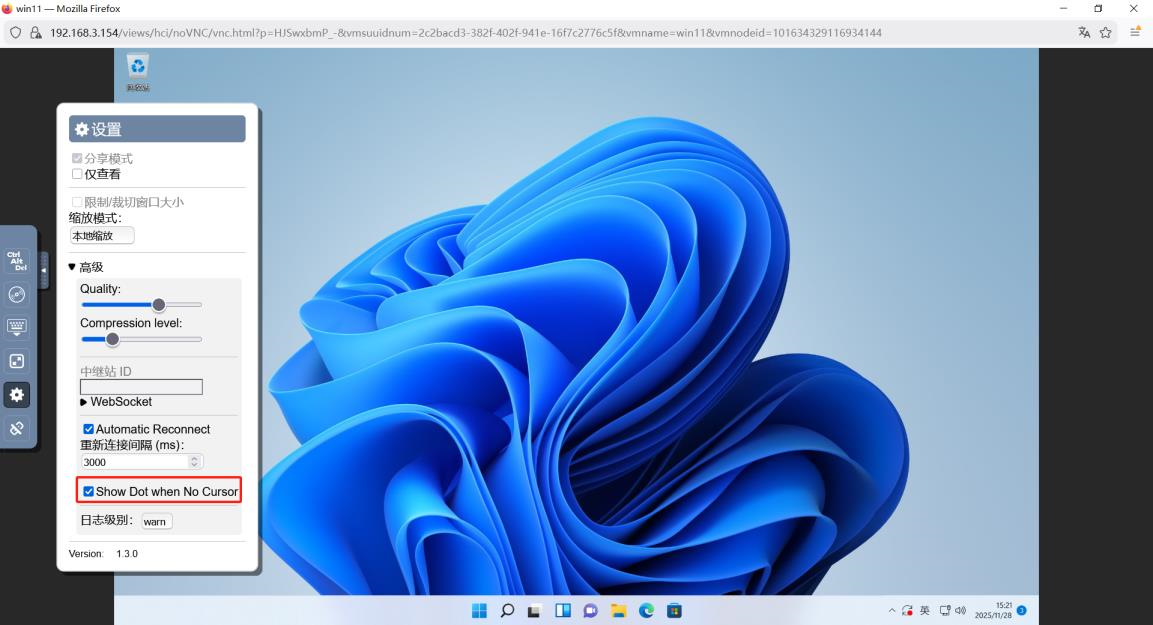Enable the 仅查看 view-only checkbox

pos(77,173)
